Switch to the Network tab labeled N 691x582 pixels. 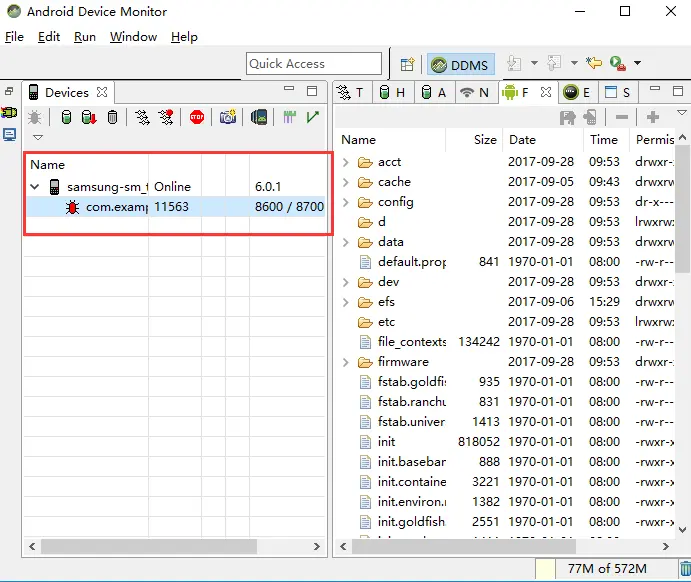(475, 93)
